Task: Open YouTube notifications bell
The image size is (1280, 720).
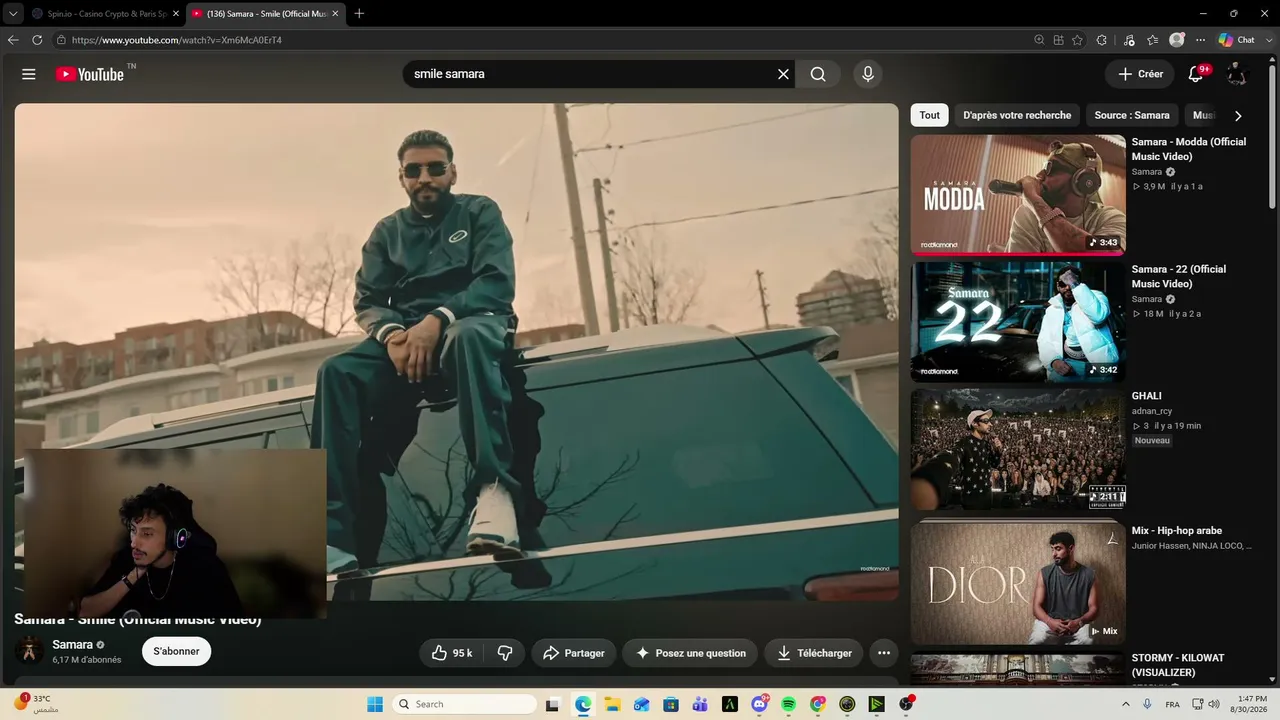Action: tap(1196, 74)
